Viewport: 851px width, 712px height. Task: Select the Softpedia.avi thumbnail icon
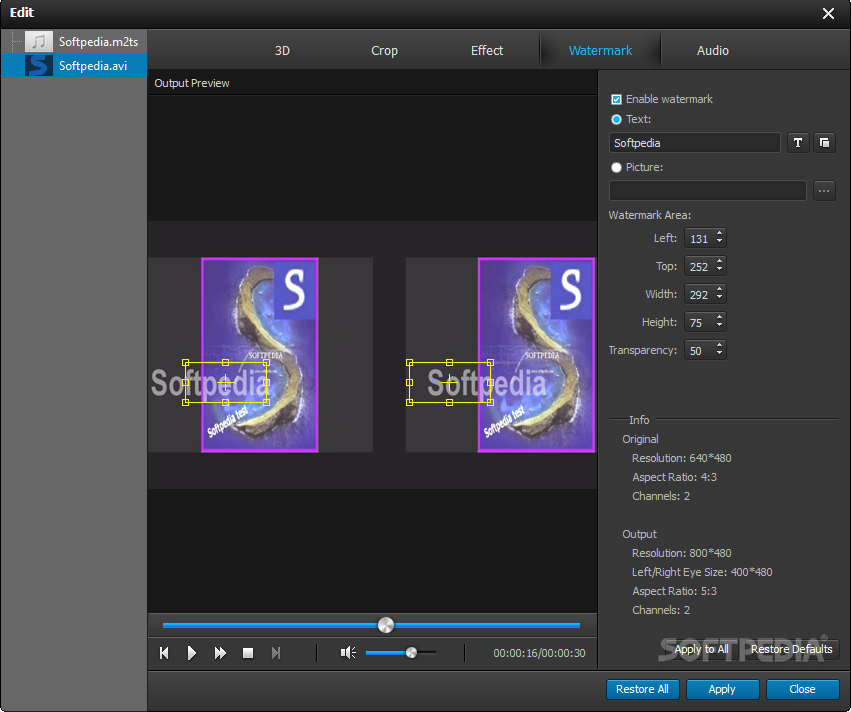39,66
